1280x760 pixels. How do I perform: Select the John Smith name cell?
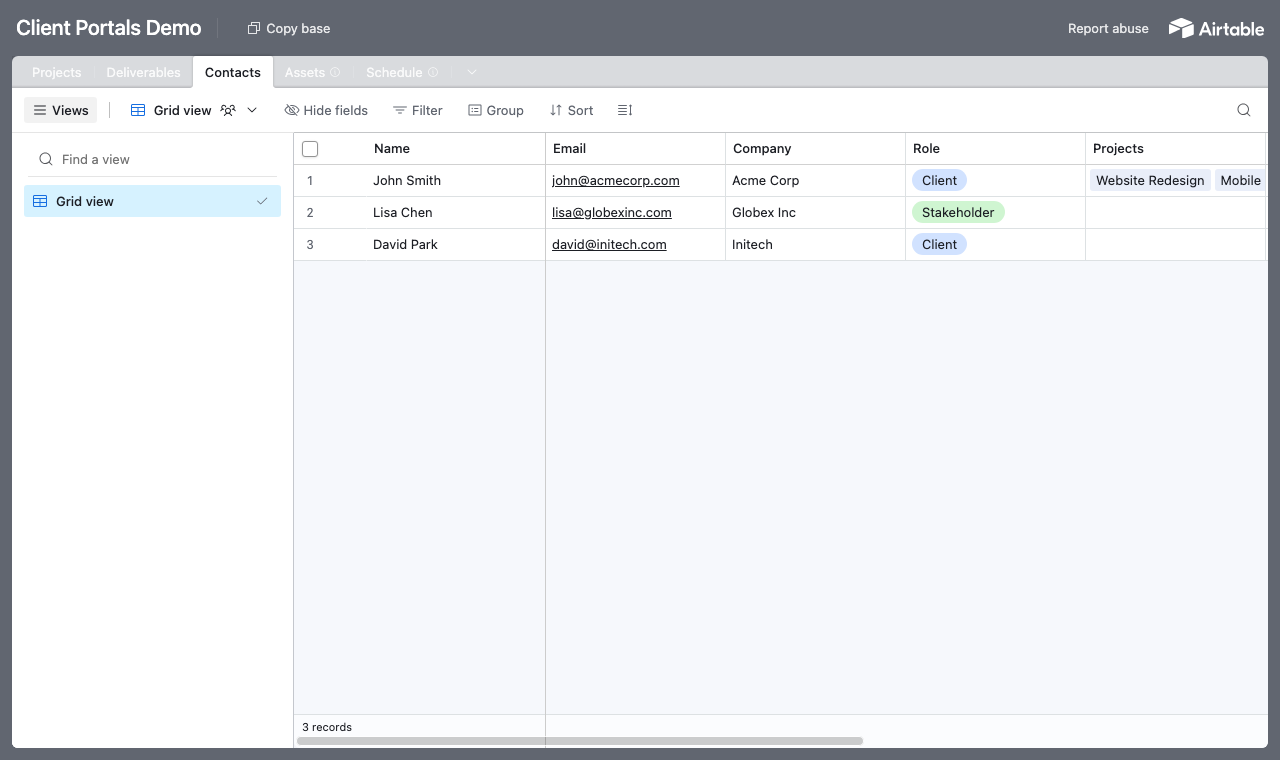click(x=456, y=181)
